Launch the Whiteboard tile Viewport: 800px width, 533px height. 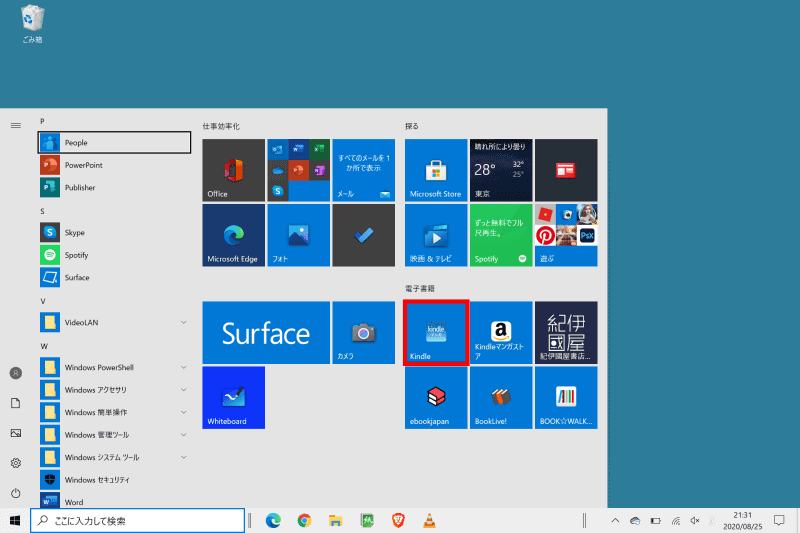(x=234, y=398)
